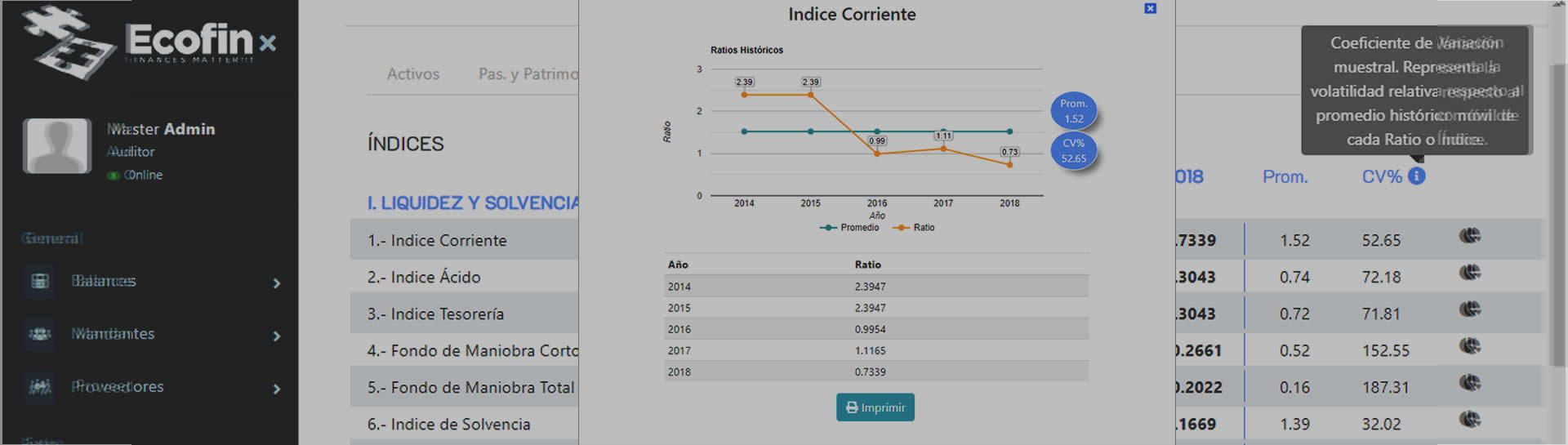Toggle the Ratio series in chart legend
Image resolution: width=1568 pixels, height=445 pixels.
(915, 228)
